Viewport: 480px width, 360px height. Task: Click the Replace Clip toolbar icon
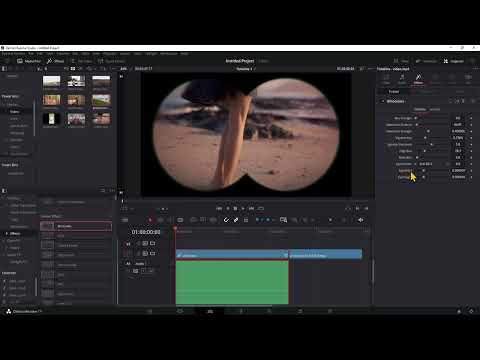[x=213, y=220]
